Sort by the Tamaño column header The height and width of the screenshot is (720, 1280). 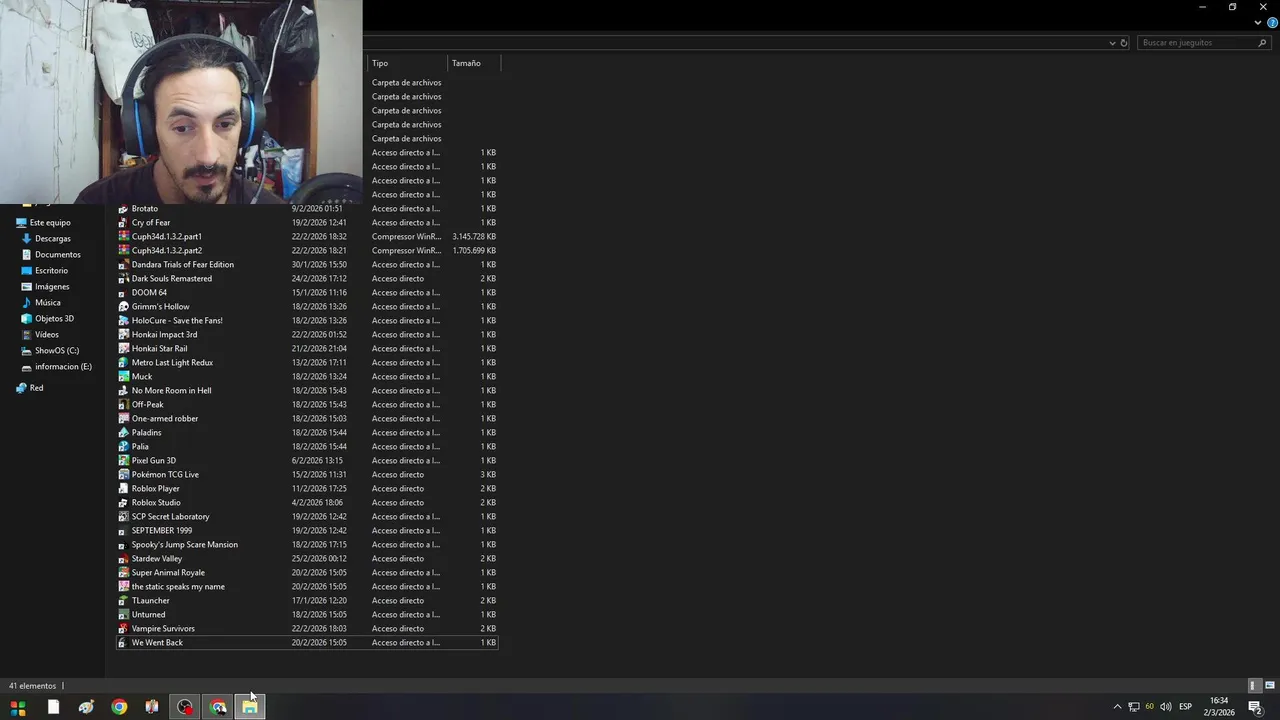coord(473,63)
